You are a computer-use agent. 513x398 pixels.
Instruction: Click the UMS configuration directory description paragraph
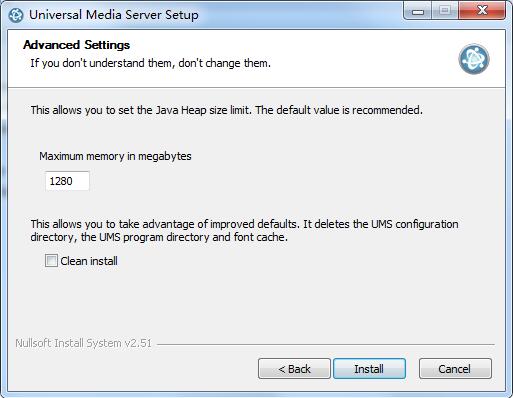[x=244, y=231]
